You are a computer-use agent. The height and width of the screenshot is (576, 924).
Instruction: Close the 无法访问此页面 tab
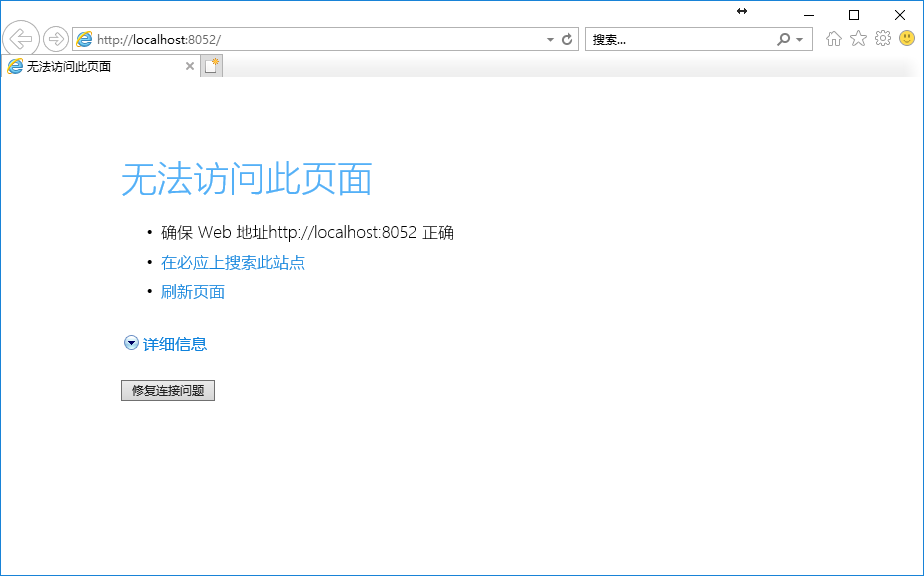point(190,66)
